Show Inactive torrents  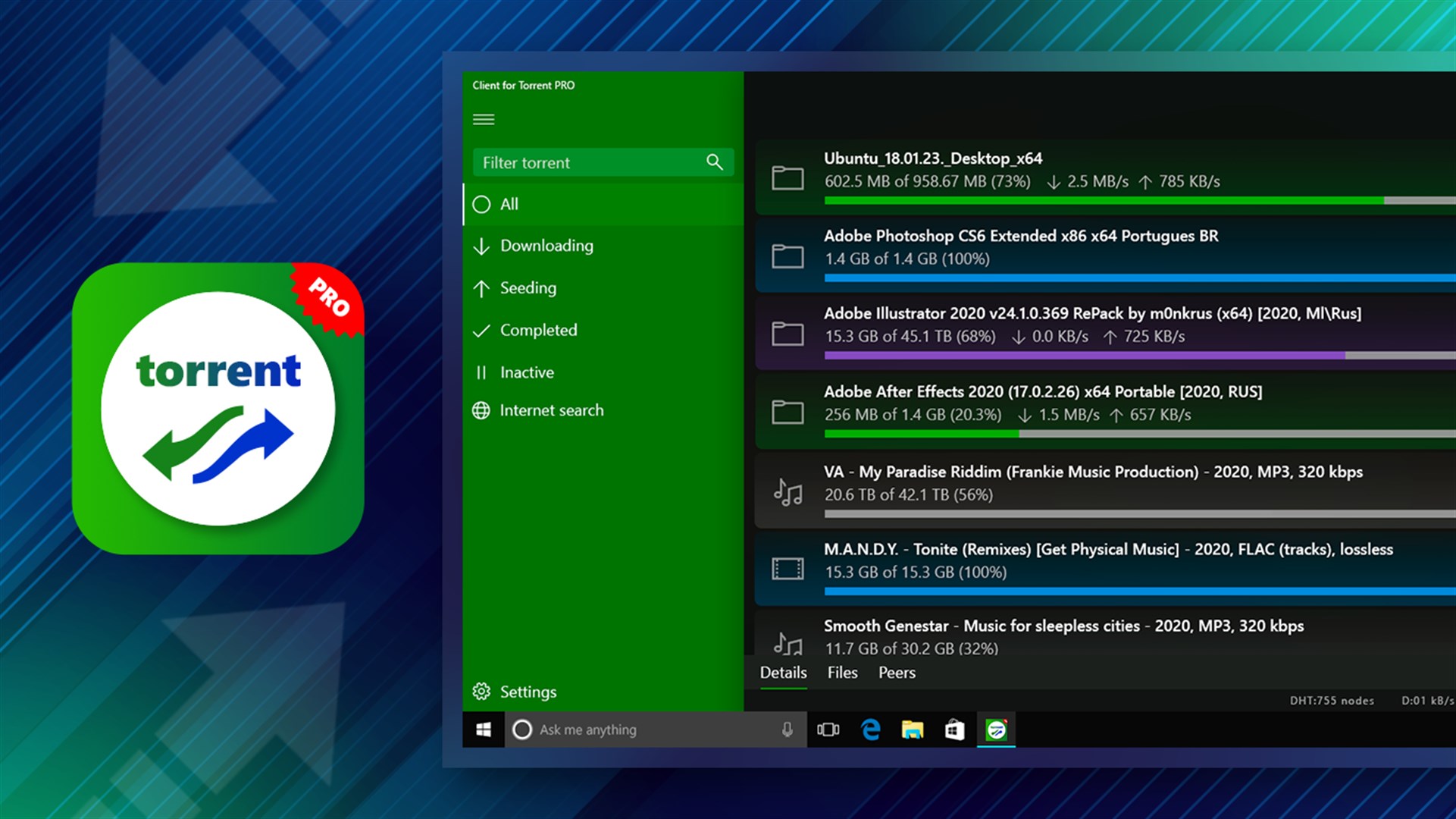[526, 372]
